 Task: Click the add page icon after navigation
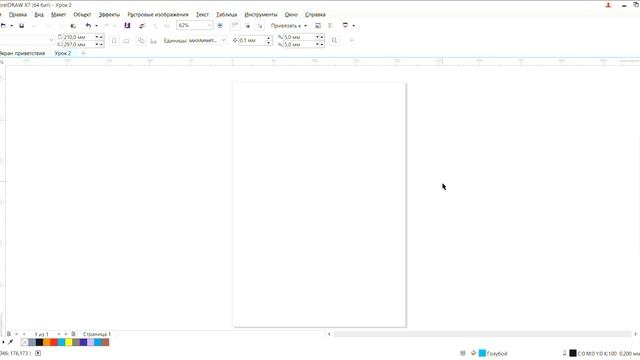[73, 334]
